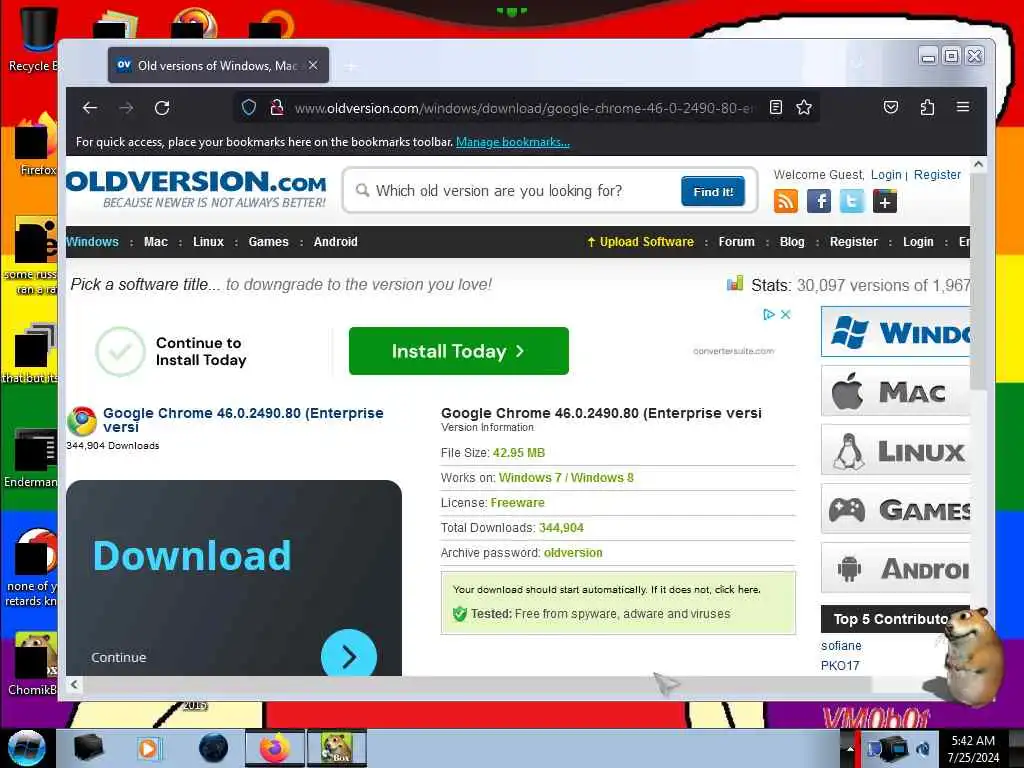Open the insecure connection padlock icon
Image resolution: width=1024 pixels, height=768 pixels.
click(x=277, y=107)
